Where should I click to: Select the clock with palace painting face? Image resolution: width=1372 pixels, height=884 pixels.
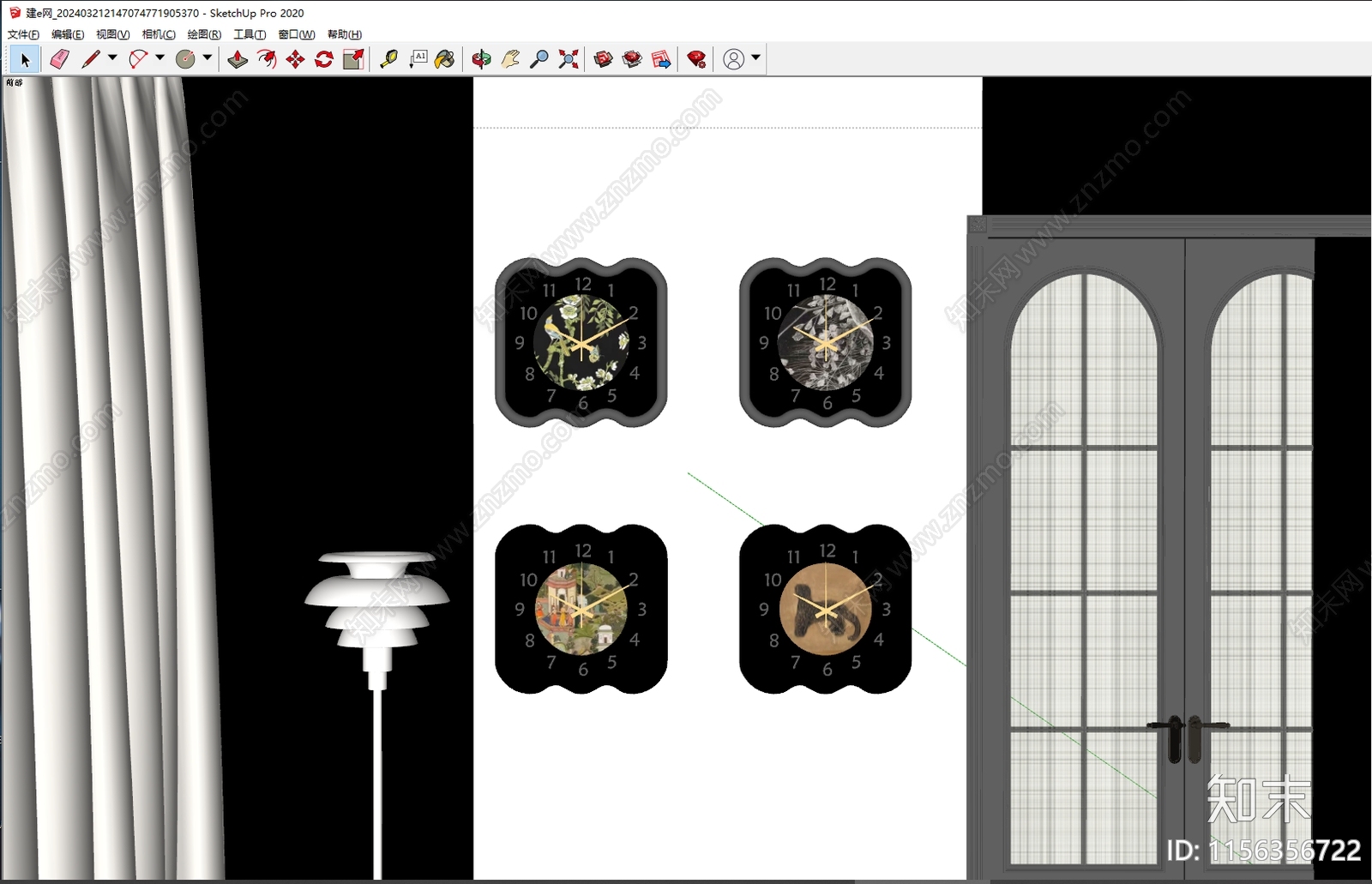pos(581,609)
